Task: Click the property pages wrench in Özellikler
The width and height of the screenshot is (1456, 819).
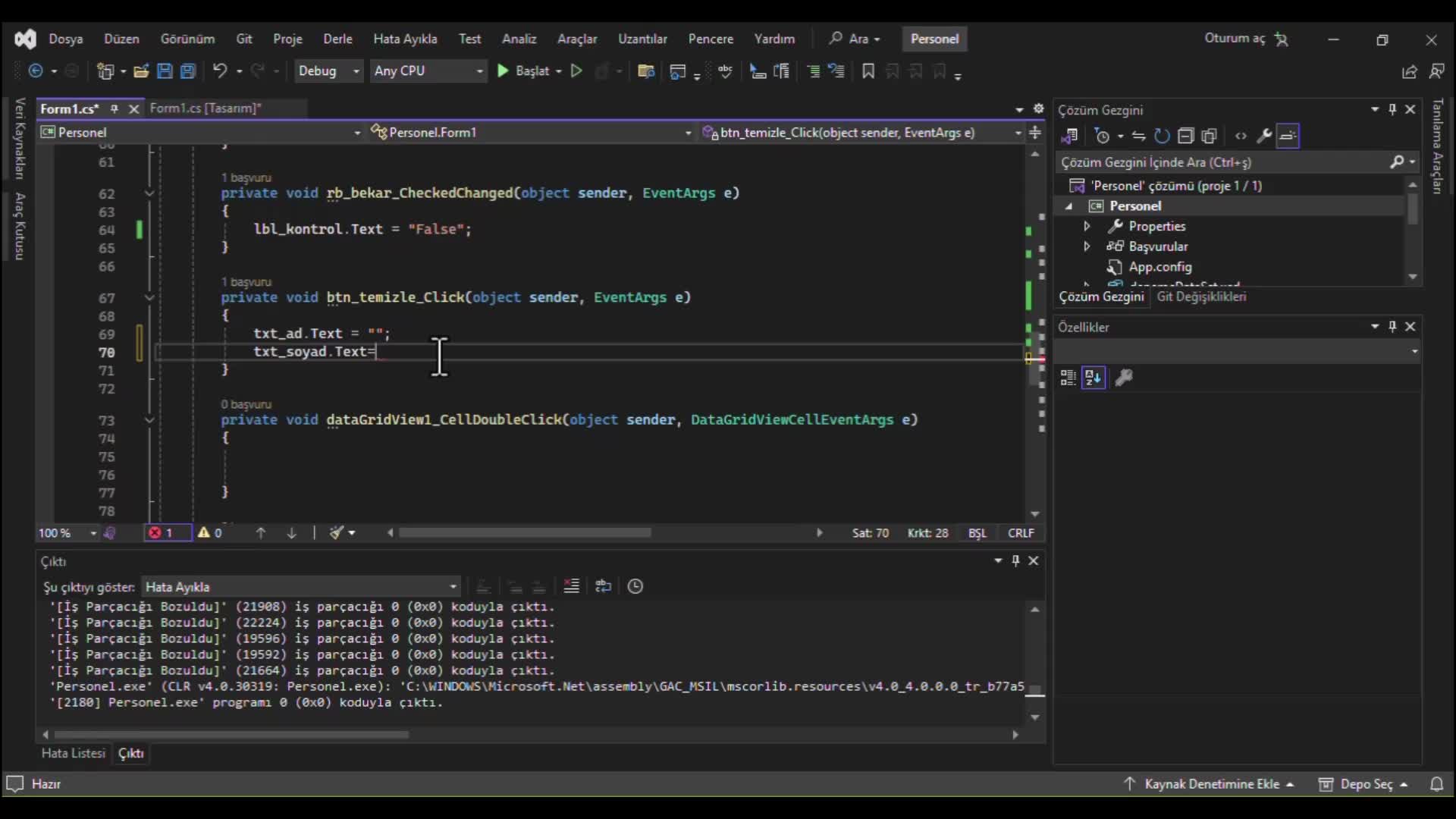Action: tap(1124, 377)
